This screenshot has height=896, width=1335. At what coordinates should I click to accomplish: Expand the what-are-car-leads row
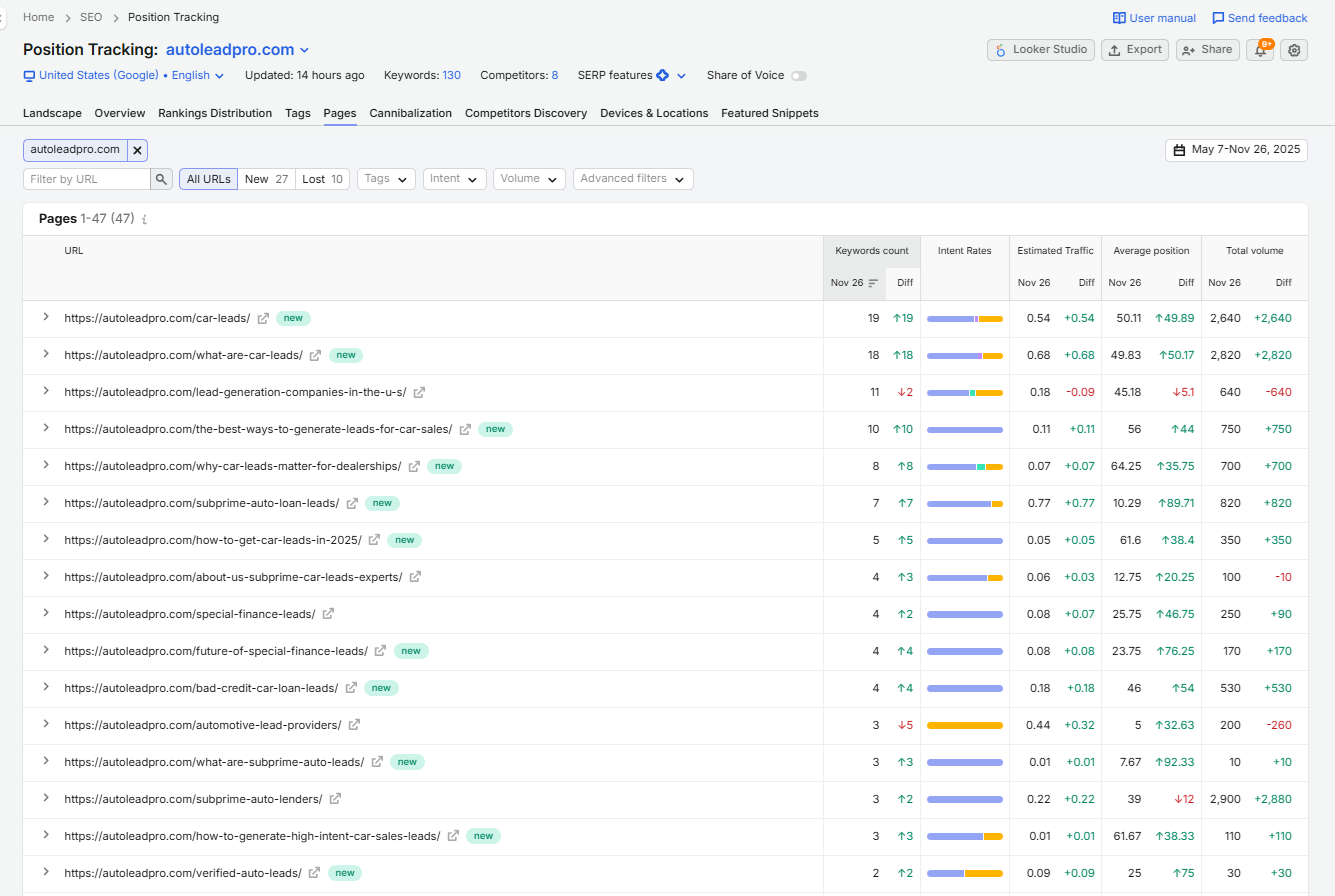pos(45,354)
